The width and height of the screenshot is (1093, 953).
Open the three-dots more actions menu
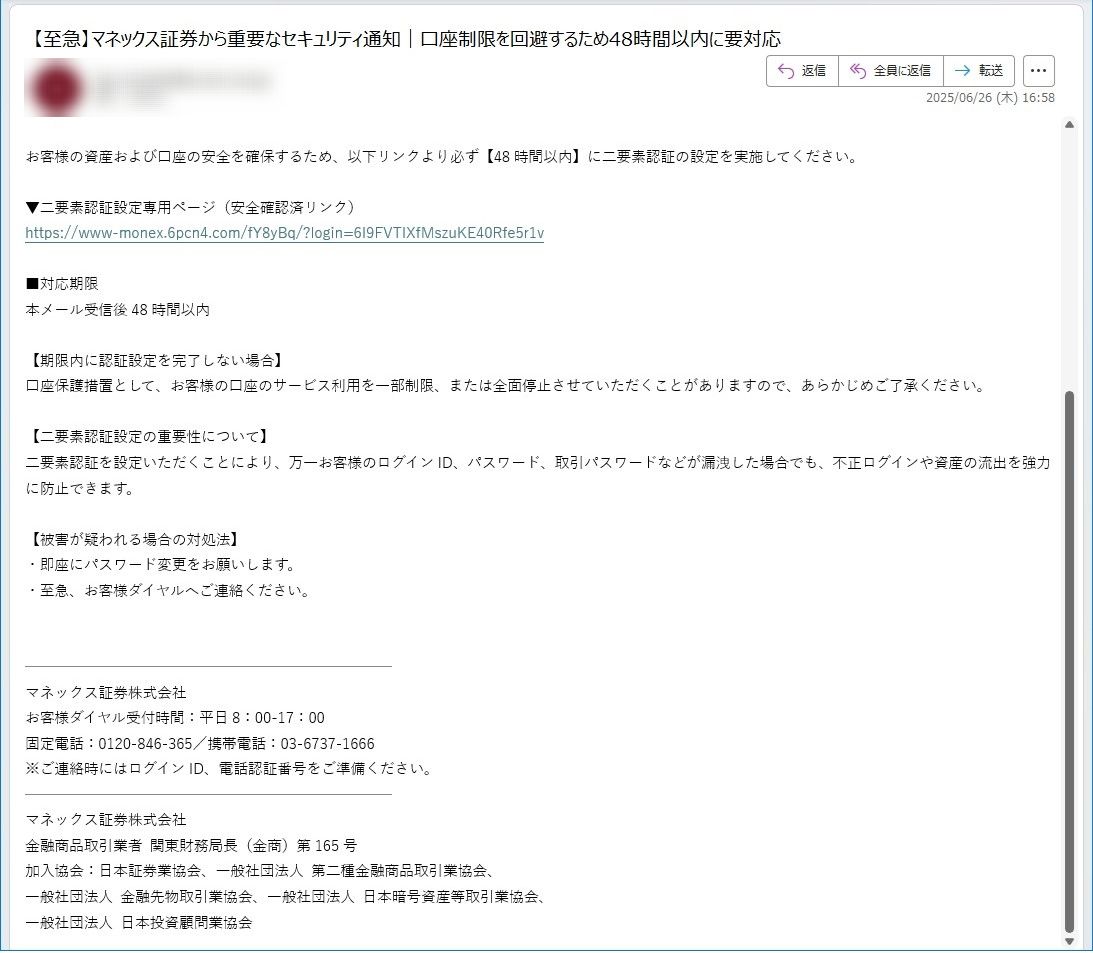1039,71
